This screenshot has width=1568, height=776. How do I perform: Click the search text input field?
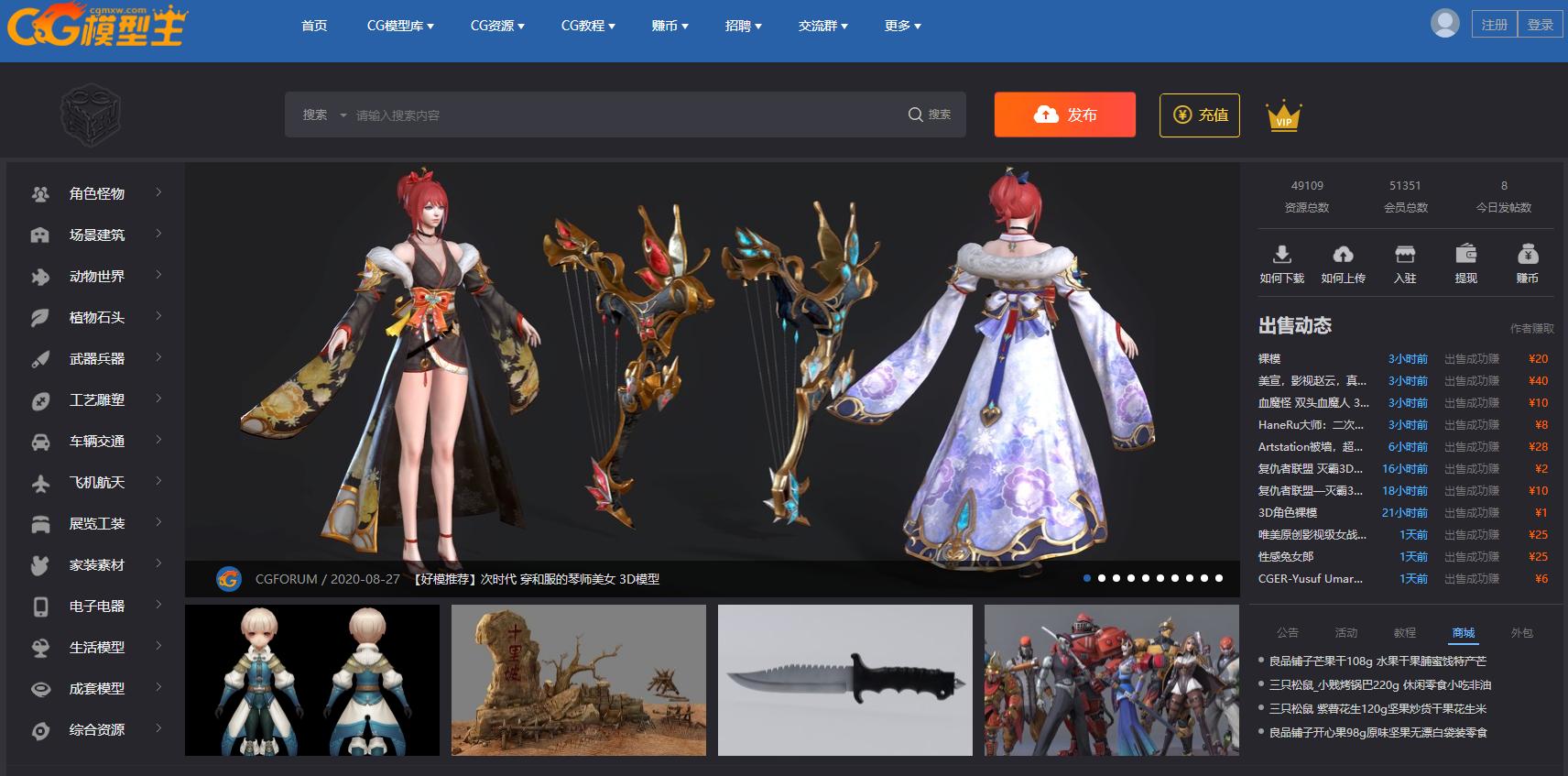coord(626,115)
